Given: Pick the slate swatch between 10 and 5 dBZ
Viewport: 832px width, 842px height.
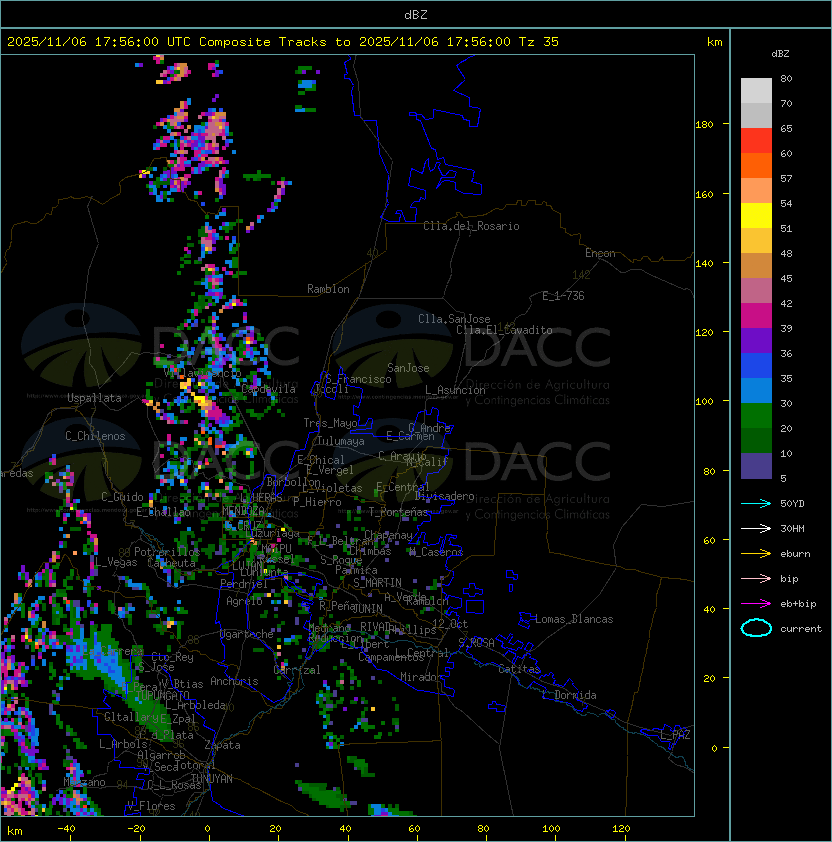Looking at the screenshot, I should pyautogui.click(x=756, y=466).
